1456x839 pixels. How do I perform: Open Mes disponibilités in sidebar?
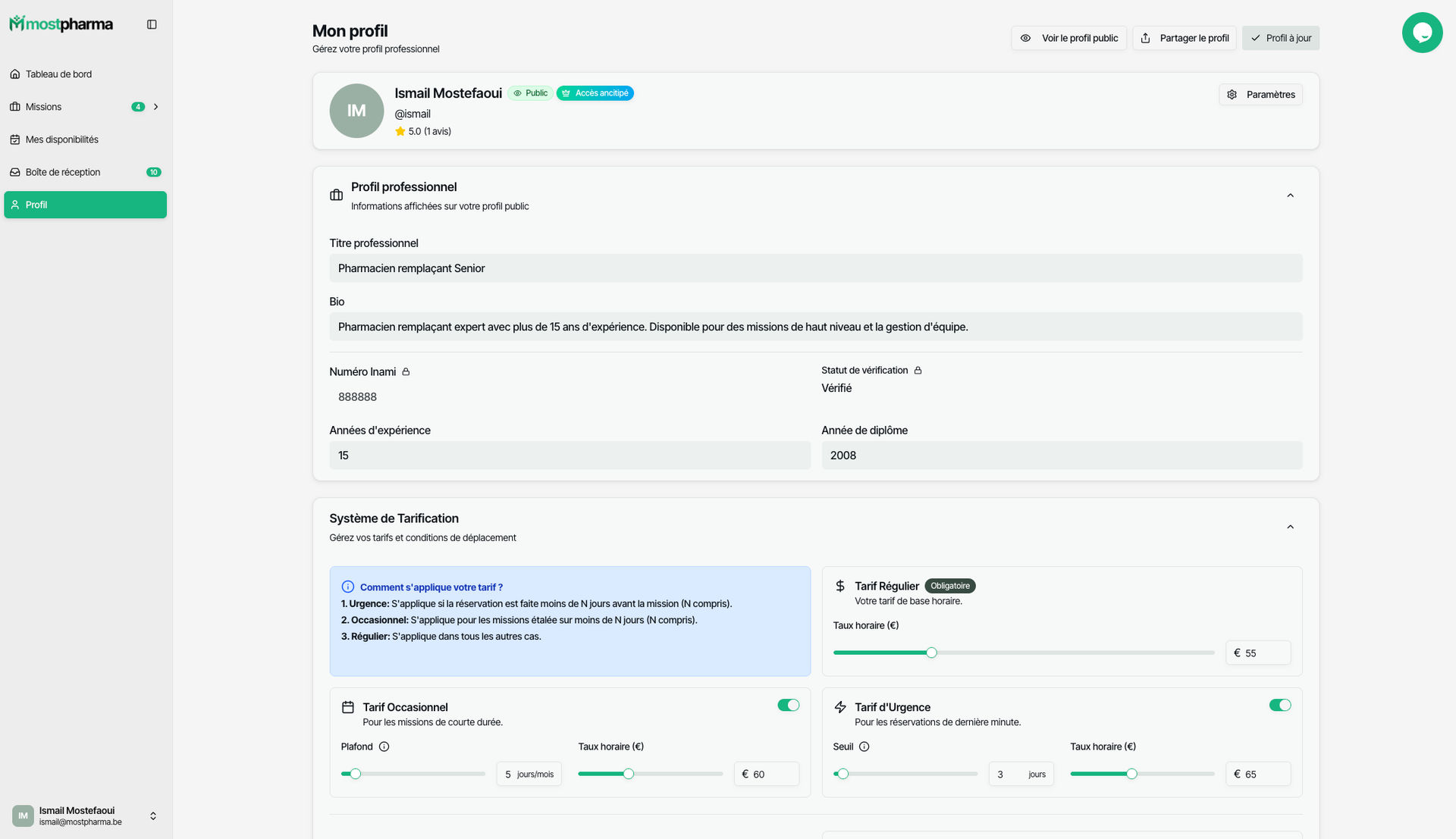[x=62, y=139]
